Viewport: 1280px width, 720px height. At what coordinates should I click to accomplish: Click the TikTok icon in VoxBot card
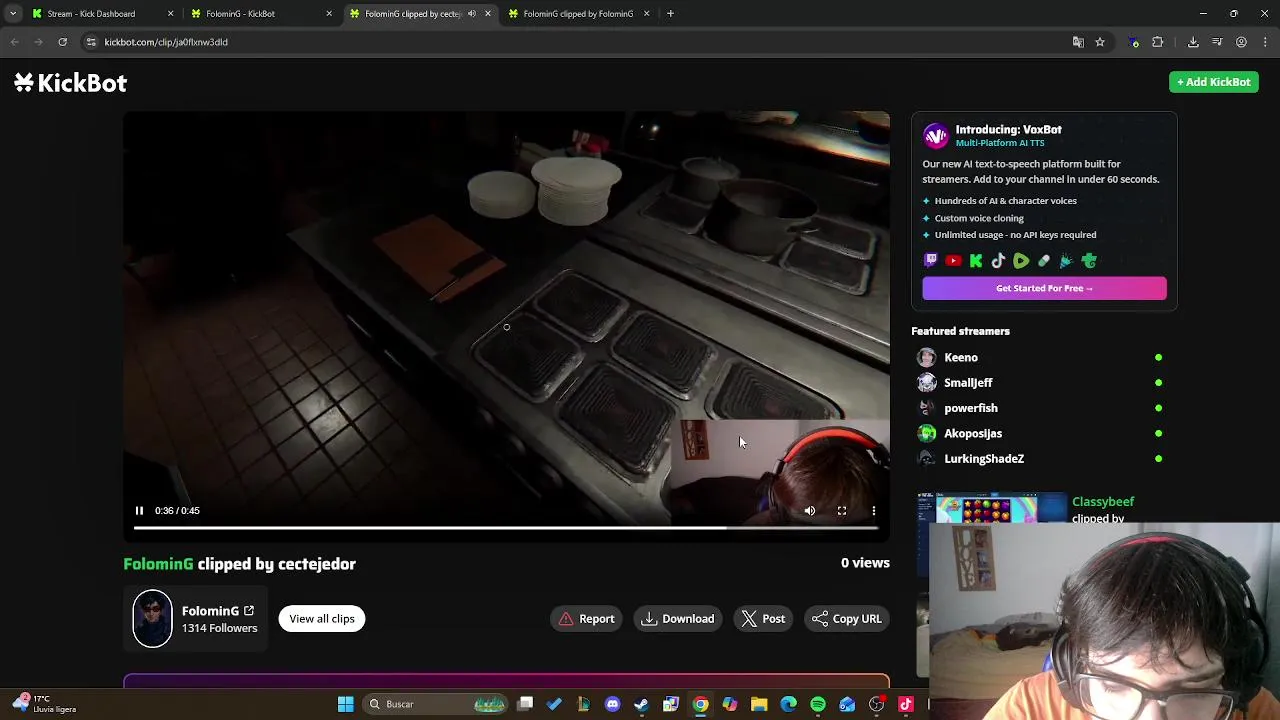[x=998, y=261]
